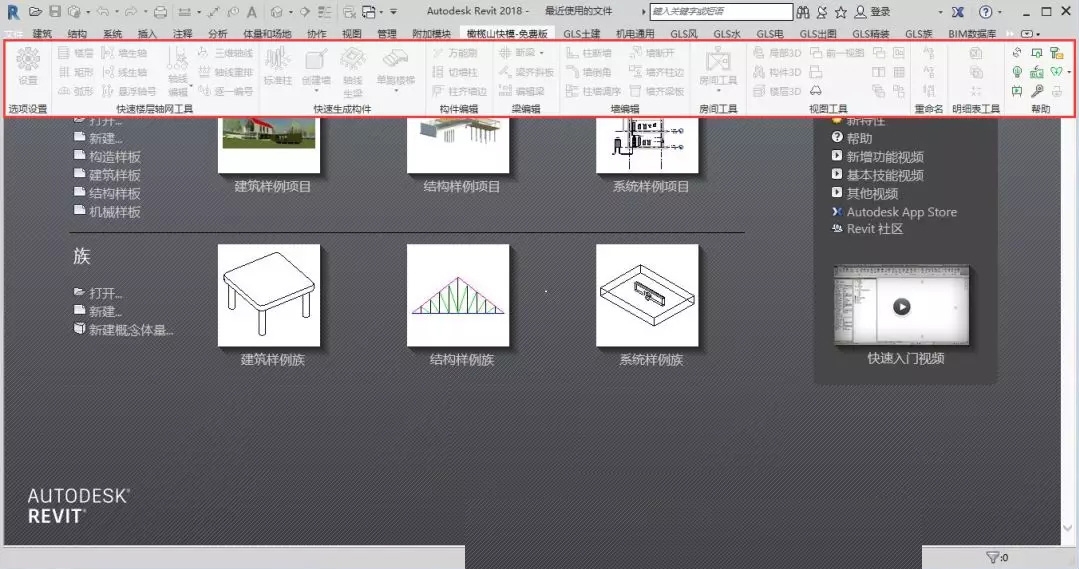Switch to the 结构 ribbon tab
Screen dimensions: 1079x569
(x=77, y=34)
